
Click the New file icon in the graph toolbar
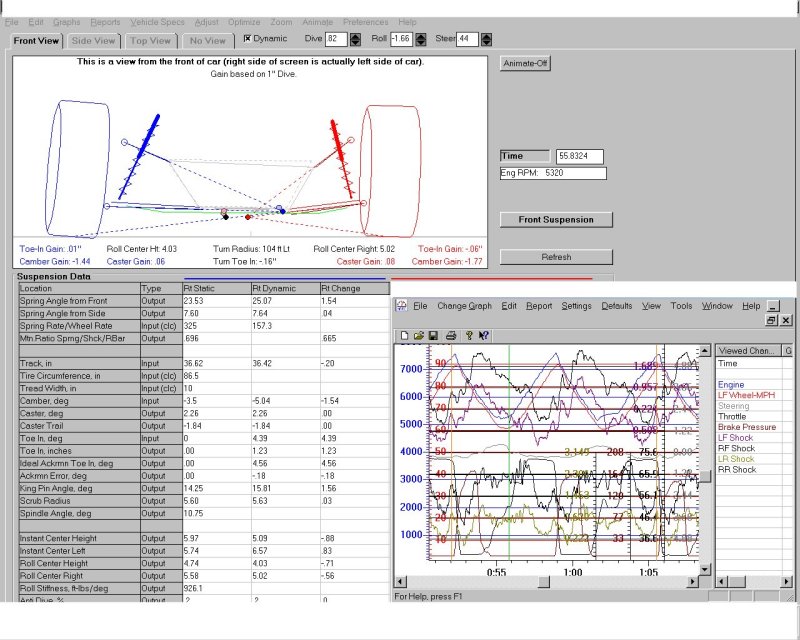pyautogui.click(x=404, y=337)
